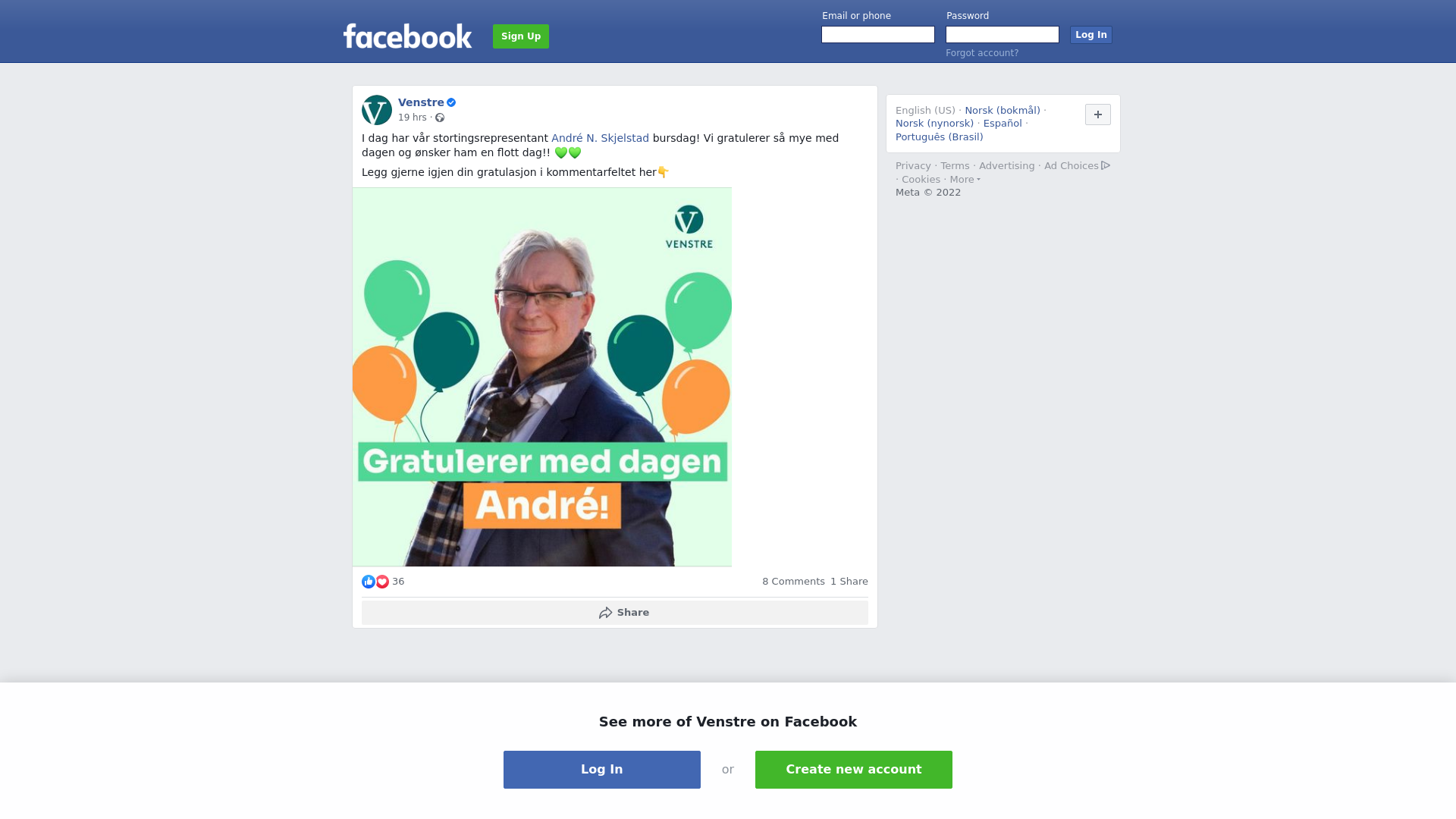Switch language to Norsk (bokmål)
This screenshot has width=1456, height=819.
(x=1003, y=111)
